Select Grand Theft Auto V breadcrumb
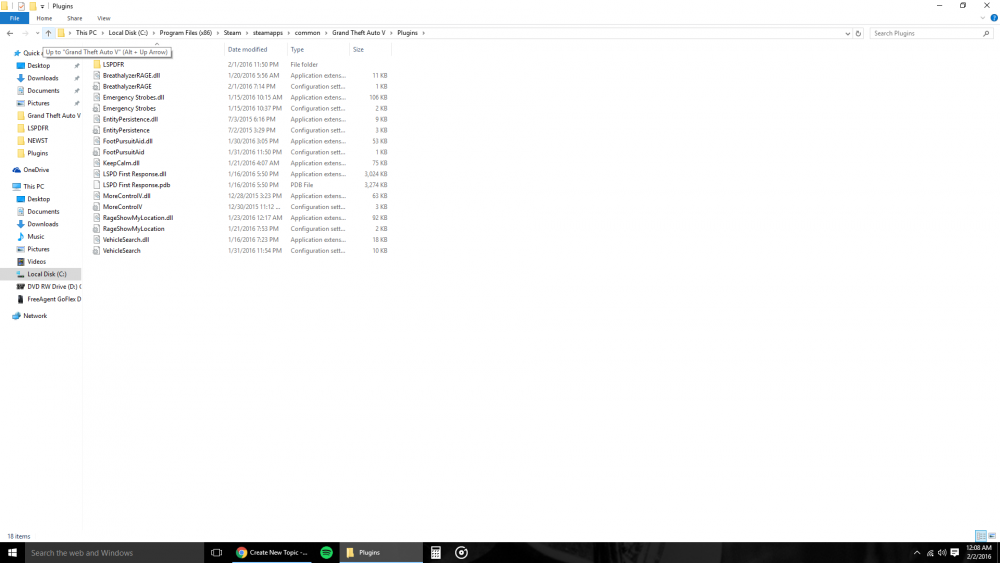1000x563 pixels. point(358,33)
